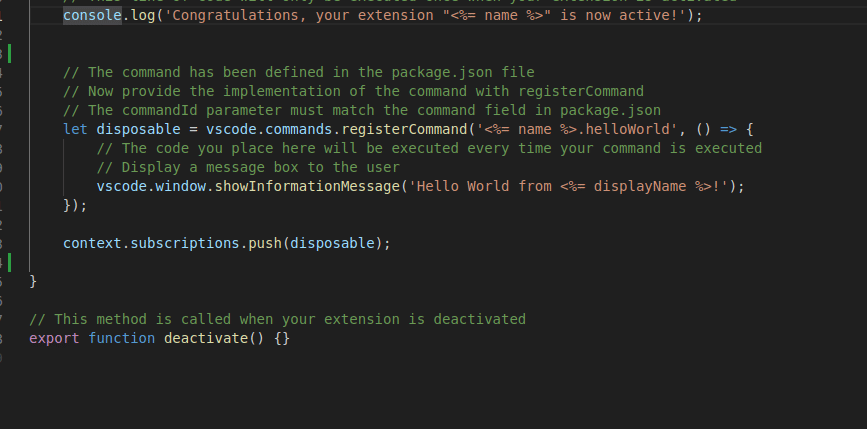
Task: Click the subscriptions property name
Action: [x=189, y=243]
